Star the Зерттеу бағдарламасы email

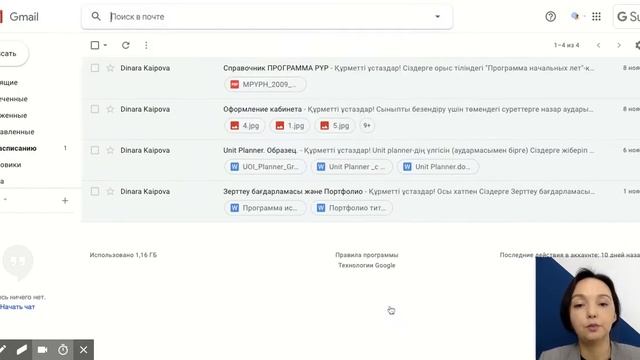[x=110, y=191]
